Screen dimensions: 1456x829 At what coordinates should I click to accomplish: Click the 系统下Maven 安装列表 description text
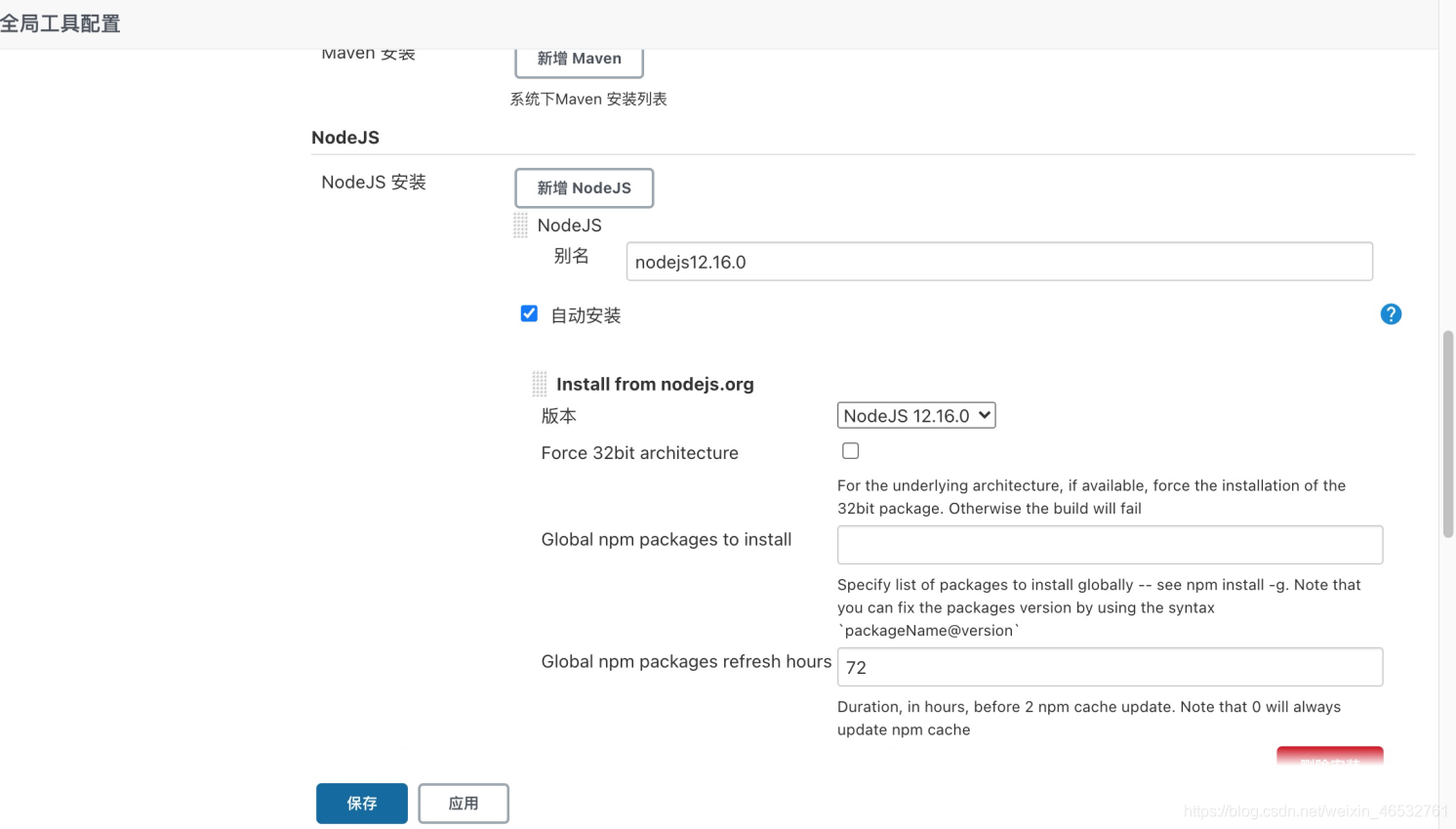tap(588, 99)
